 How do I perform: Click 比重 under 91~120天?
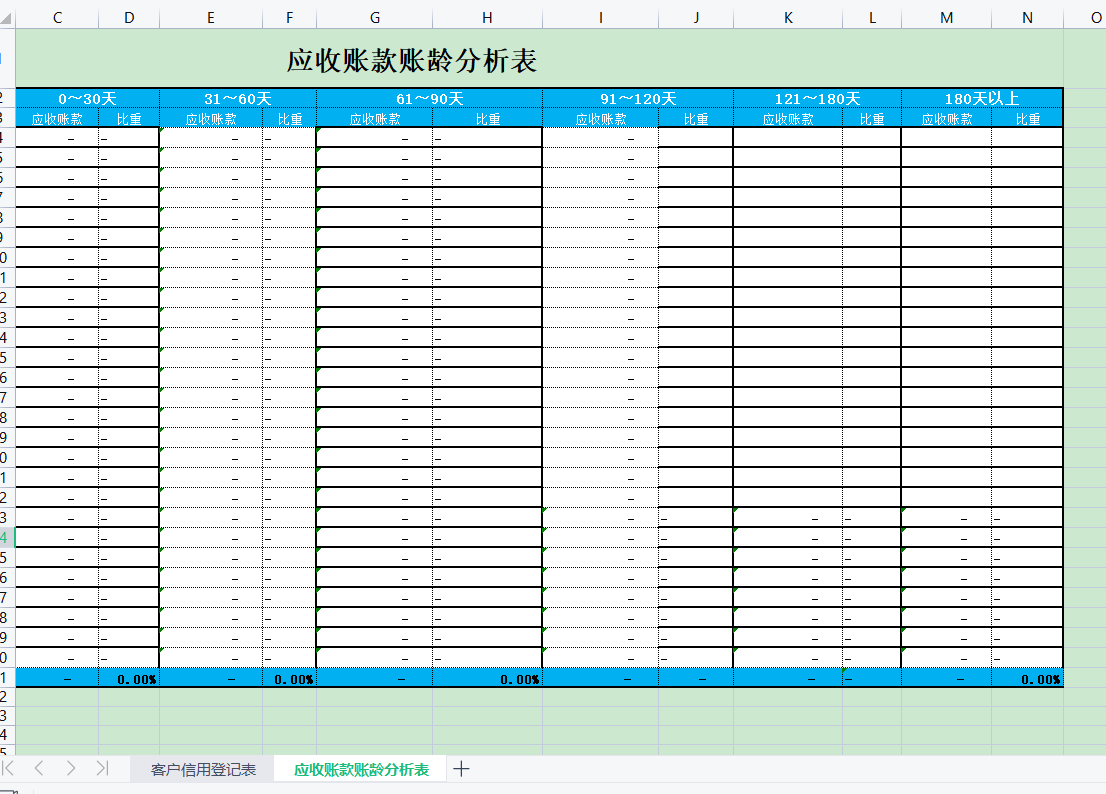coord(696,118)
